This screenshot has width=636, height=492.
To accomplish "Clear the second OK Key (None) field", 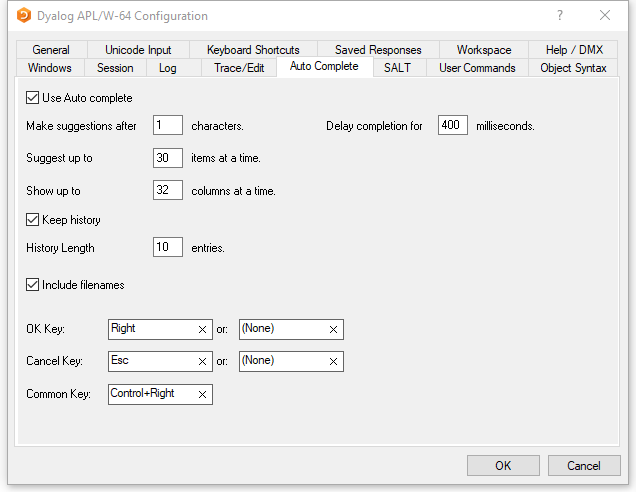I will (333, 329).
